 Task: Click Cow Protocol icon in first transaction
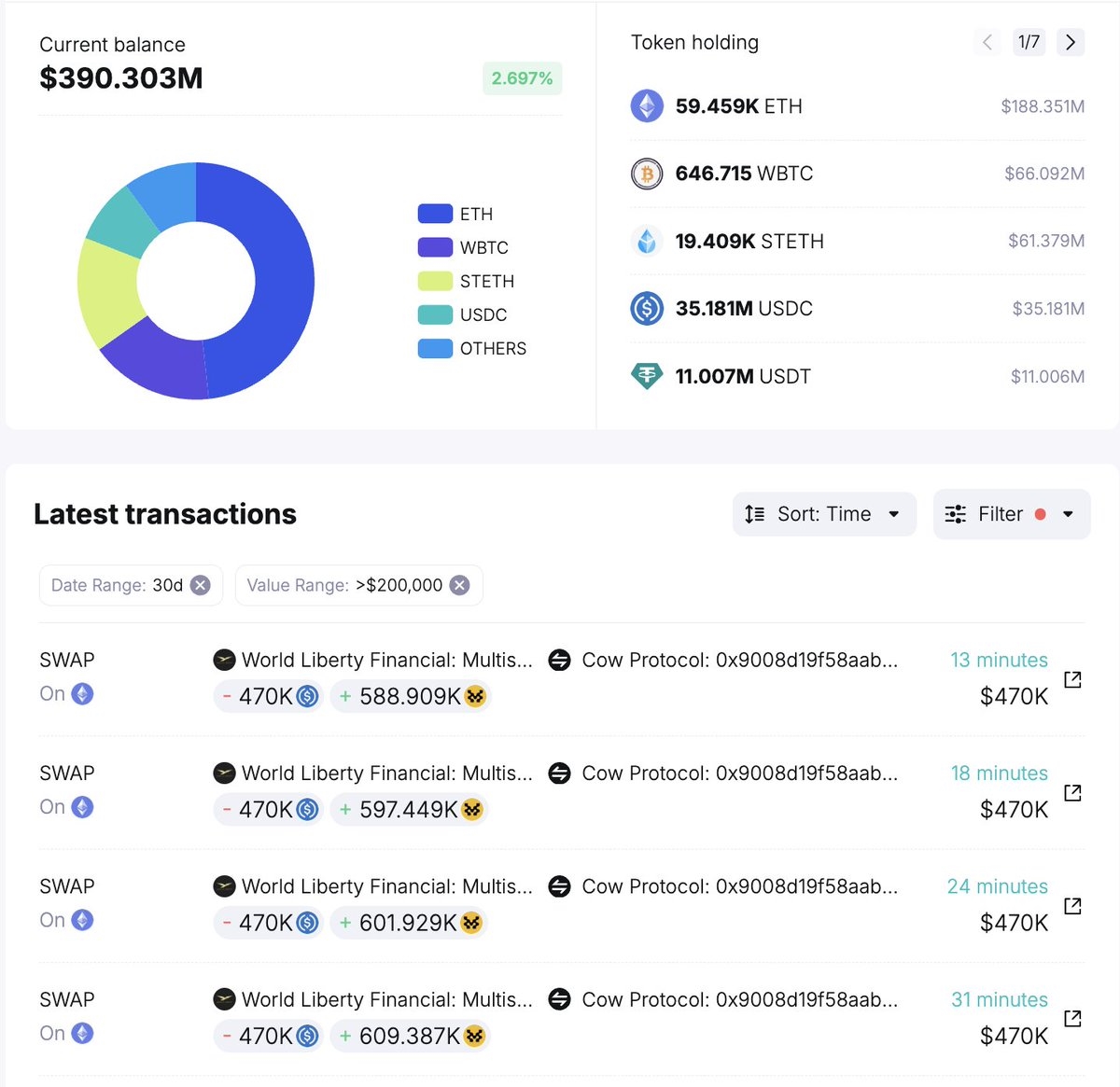tap(559, 661)
